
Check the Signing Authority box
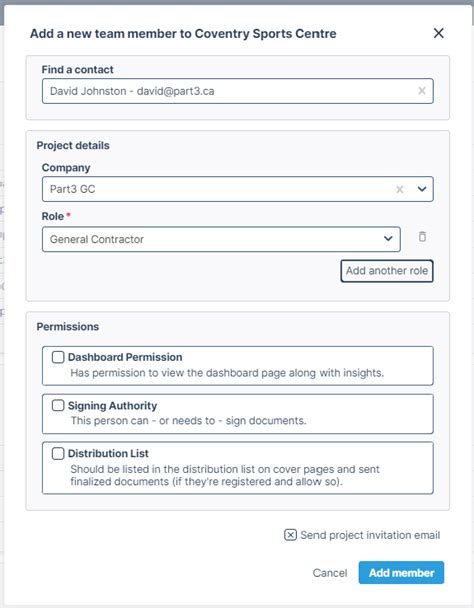[x=58, y=406]
